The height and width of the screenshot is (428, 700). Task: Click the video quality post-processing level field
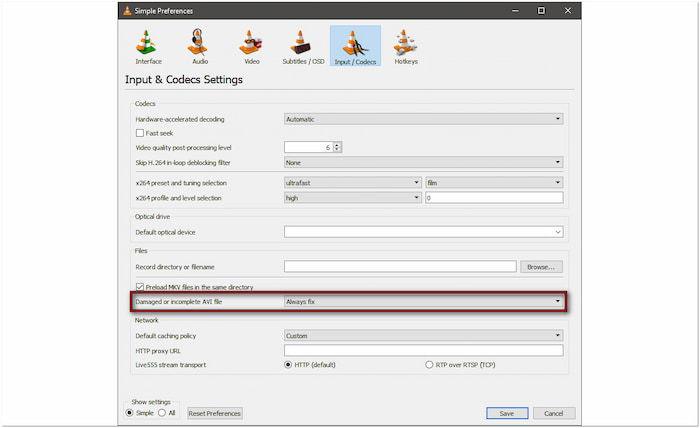point(309,147)
